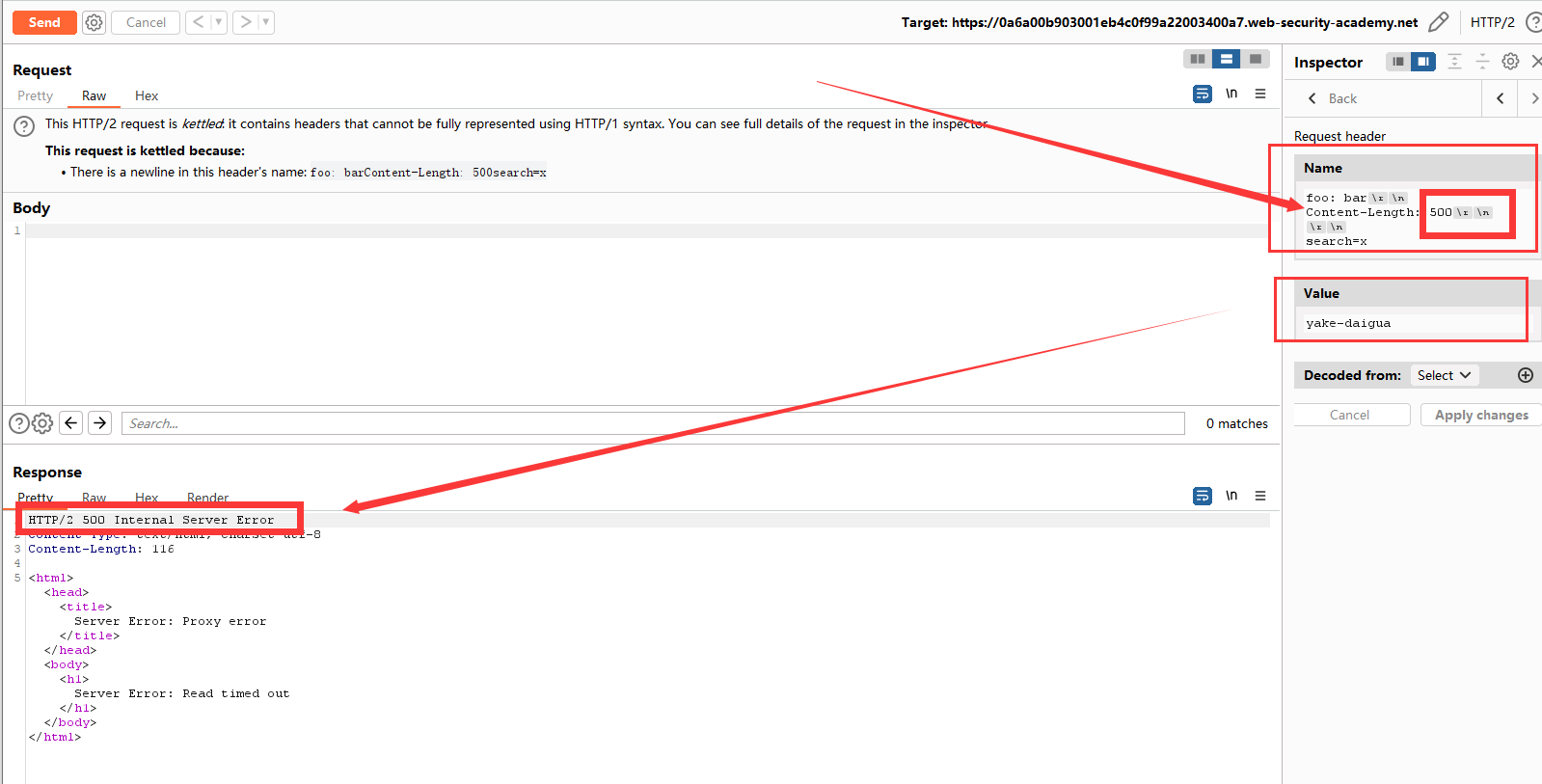Toggle request non-printable characters \n
The height and width of the screenshot is (784, 1542).
(1231, 94)
